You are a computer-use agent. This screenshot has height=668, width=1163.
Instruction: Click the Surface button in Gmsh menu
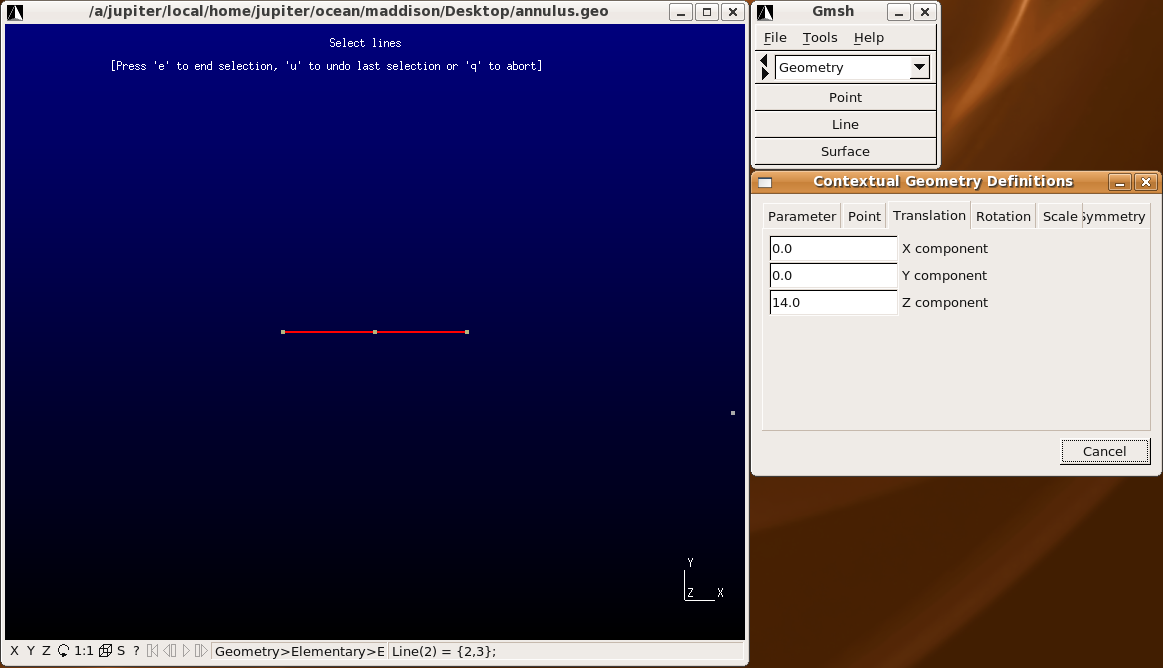click(845, 151)
